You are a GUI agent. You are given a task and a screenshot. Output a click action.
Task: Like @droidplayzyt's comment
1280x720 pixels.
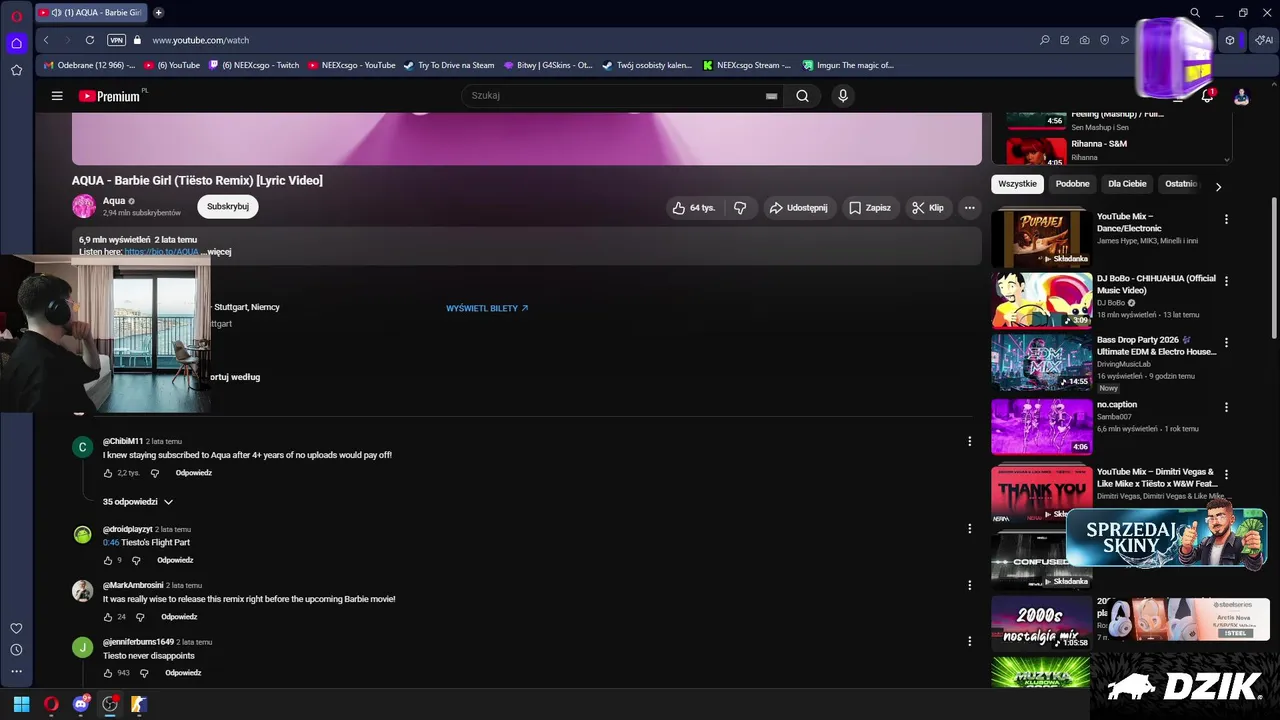point(108,560)
